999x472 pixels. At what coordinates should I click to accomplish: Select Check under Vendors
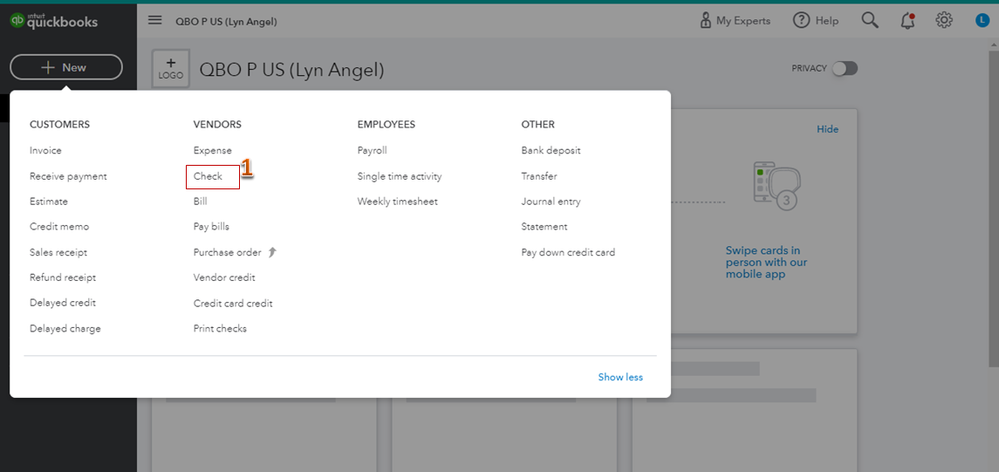click(208, 176)
